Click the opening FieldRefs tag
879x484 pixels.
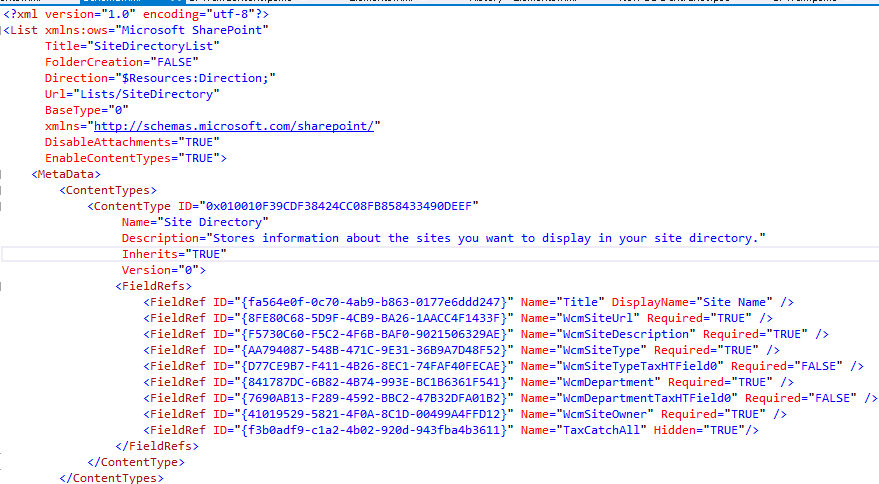coord(154,286)
